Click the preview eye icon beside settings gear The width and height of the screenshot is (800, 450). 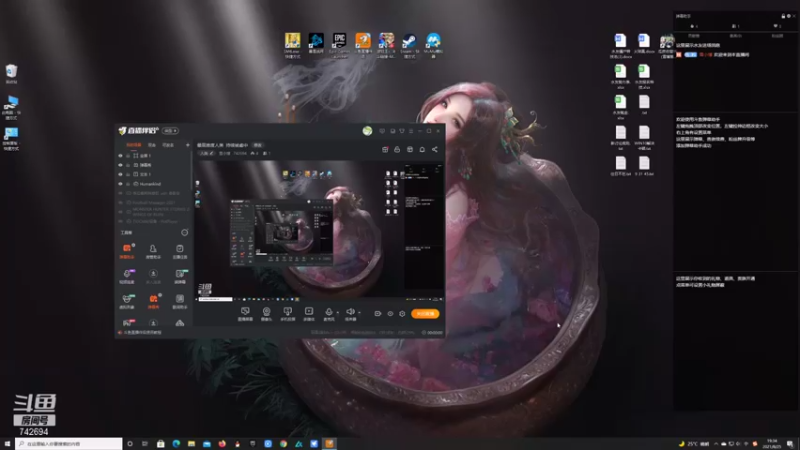point(390,314)
